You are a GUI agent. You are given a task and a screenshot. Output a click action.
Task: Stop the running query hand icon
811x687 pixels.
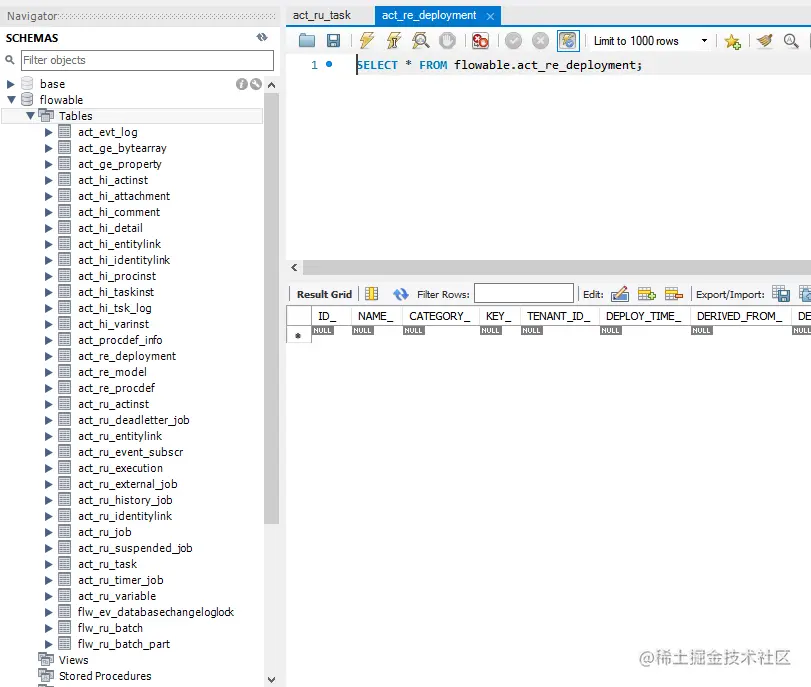pos(448,40)
